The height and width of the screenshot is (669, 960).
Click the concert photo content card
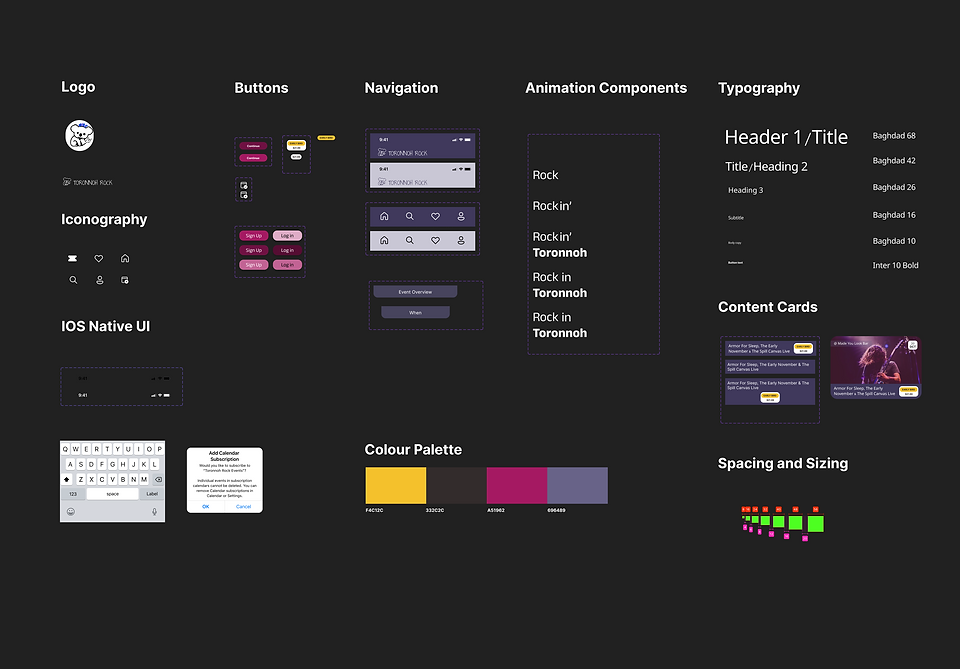click(874, 367)
